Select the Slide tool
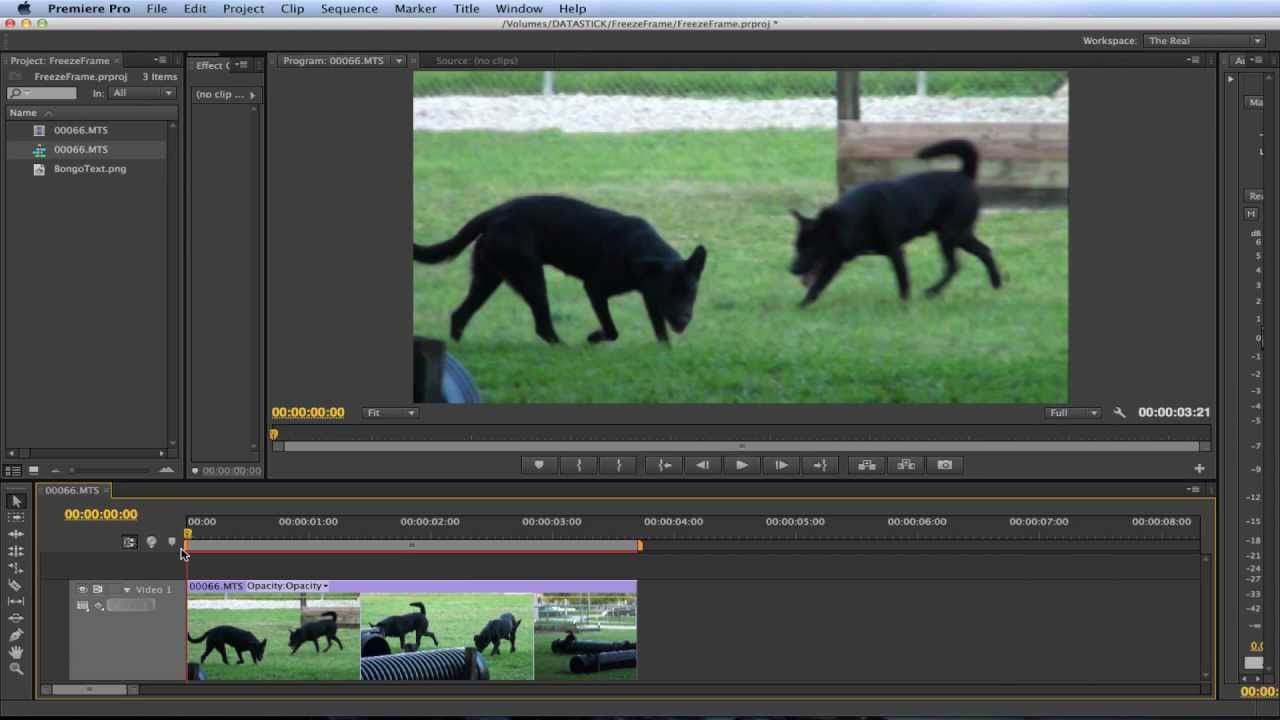1280x720 pixels. point(16,618)
